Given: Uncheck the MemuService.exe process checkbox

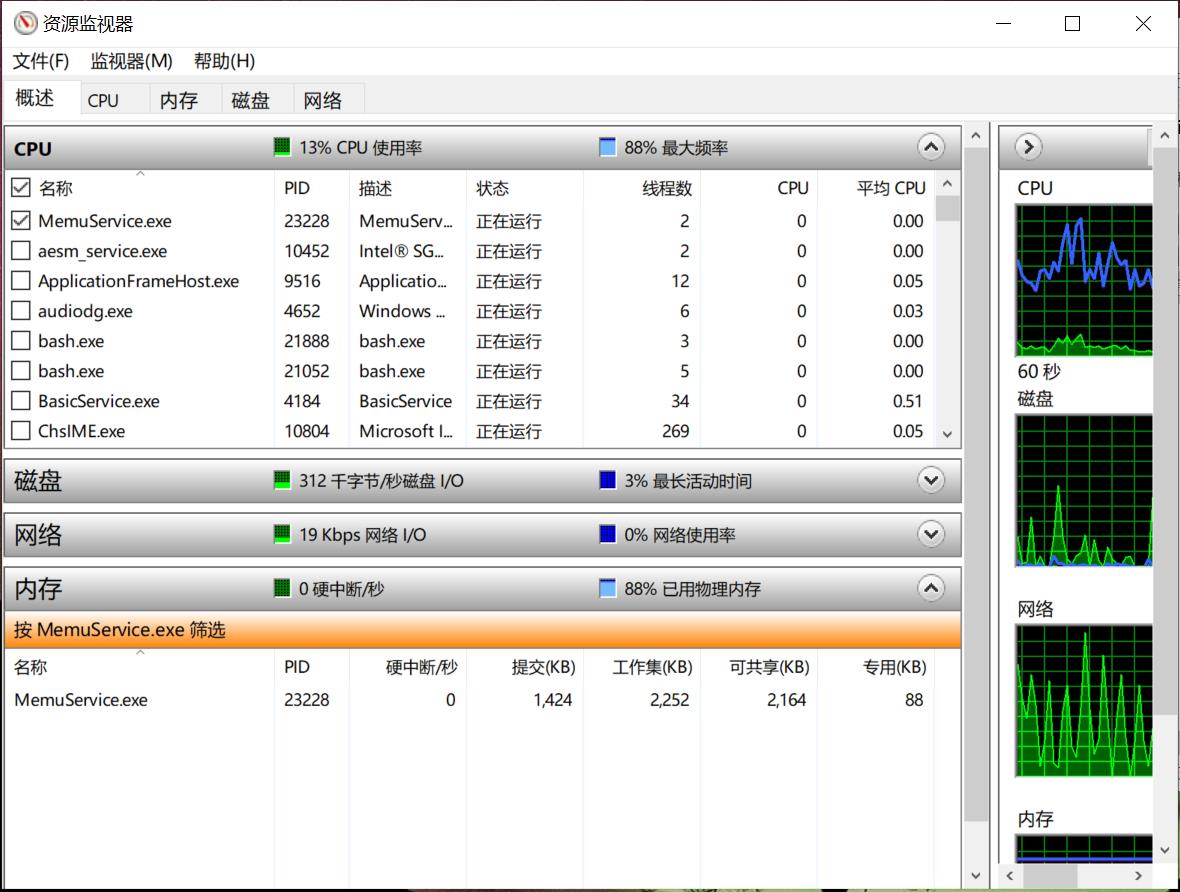Looking at the screenshot, I should tap(21, 221).
